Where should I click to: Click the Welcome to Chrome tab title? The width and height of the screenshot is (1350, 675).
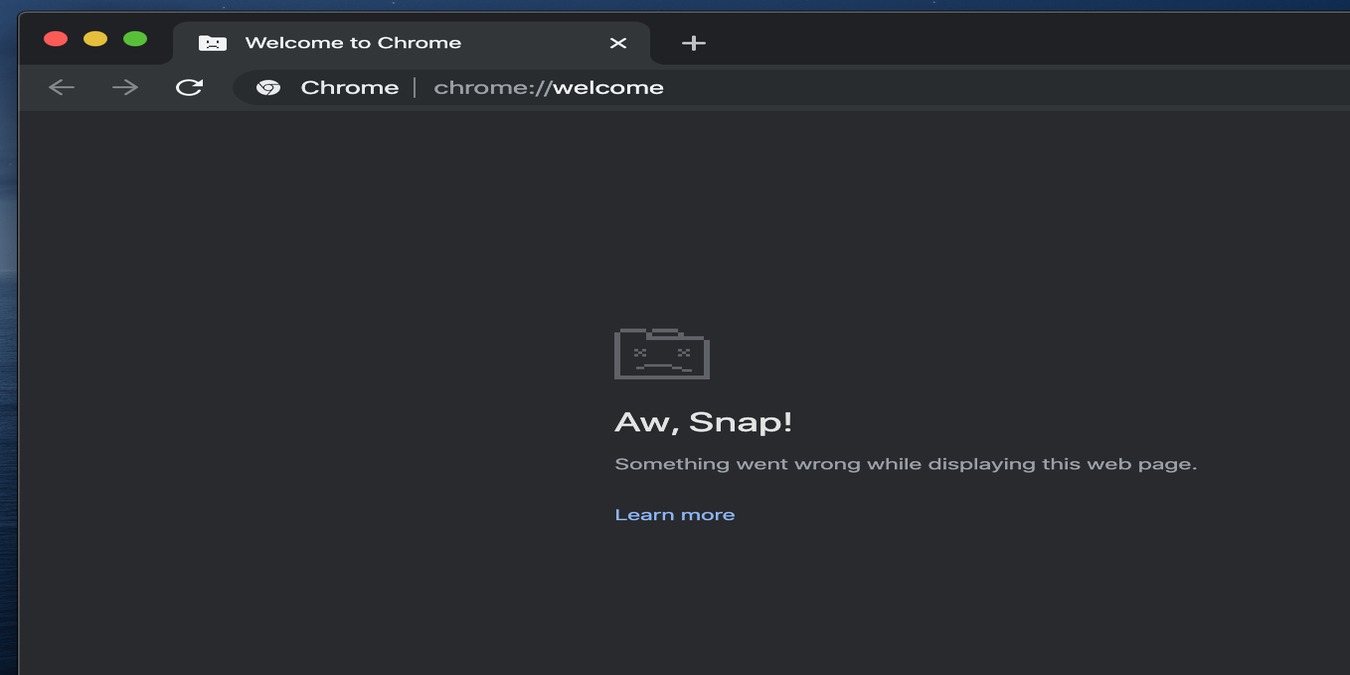[352, 42]
